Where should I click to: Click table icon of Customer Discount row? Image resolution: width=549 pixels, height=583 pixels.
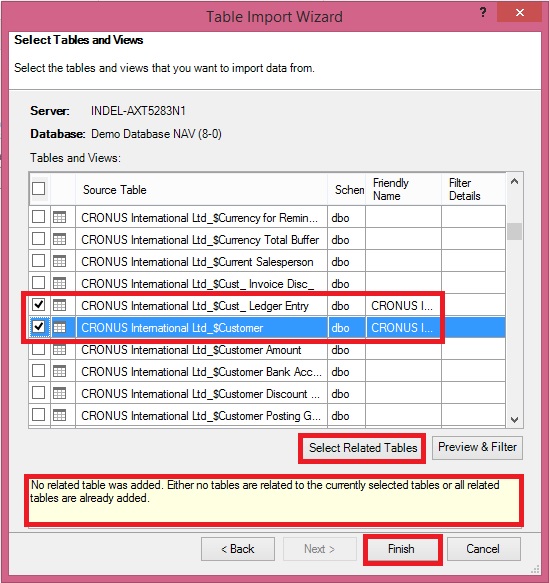[x=59, y=393]
